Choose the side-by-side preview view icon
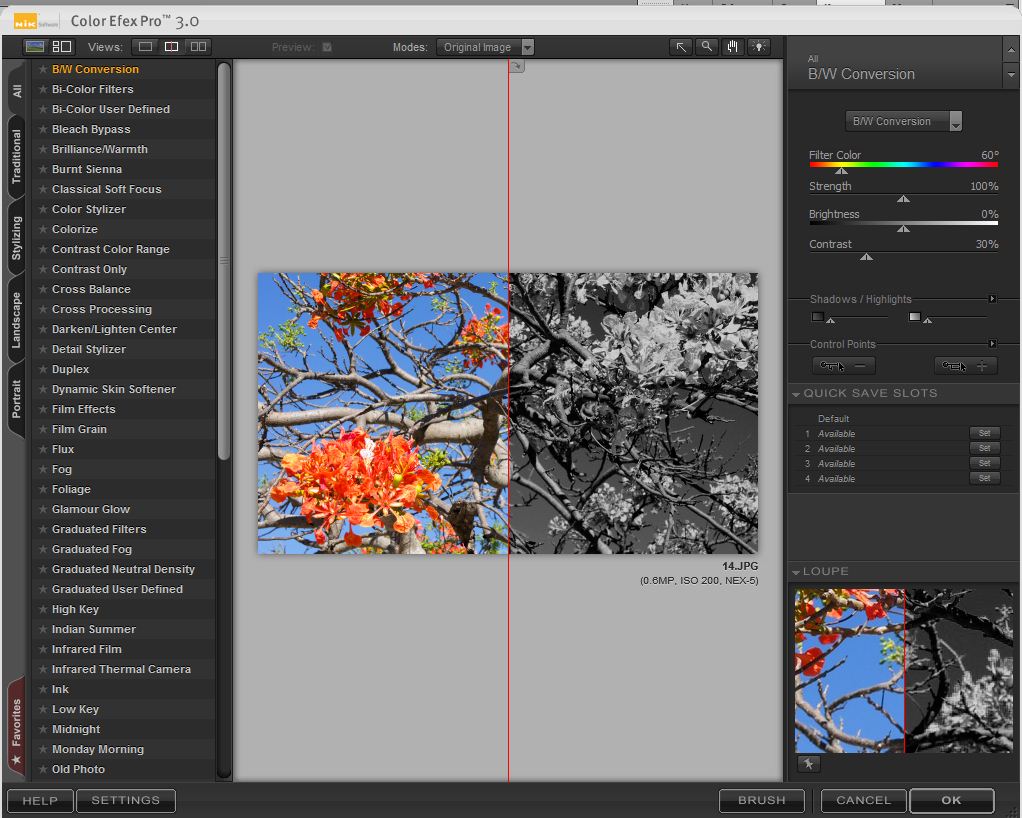Image resolution: width=1022 pixels, height=818 pixels. click(198, 47)
